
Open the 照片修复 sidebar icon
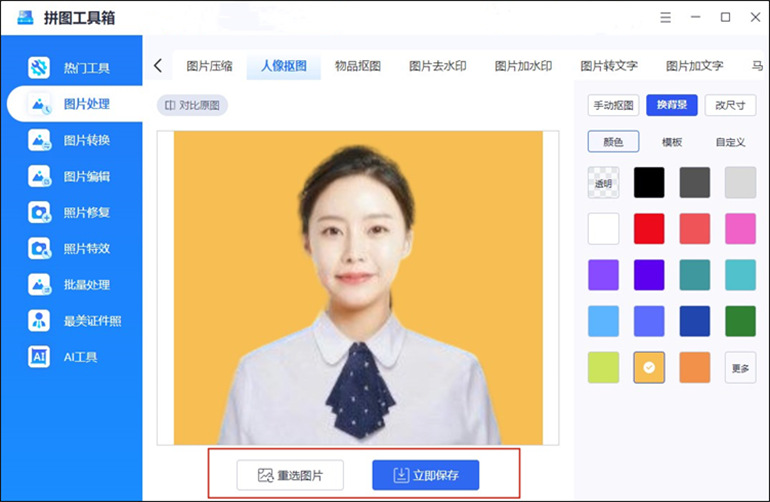click(40, 212)
